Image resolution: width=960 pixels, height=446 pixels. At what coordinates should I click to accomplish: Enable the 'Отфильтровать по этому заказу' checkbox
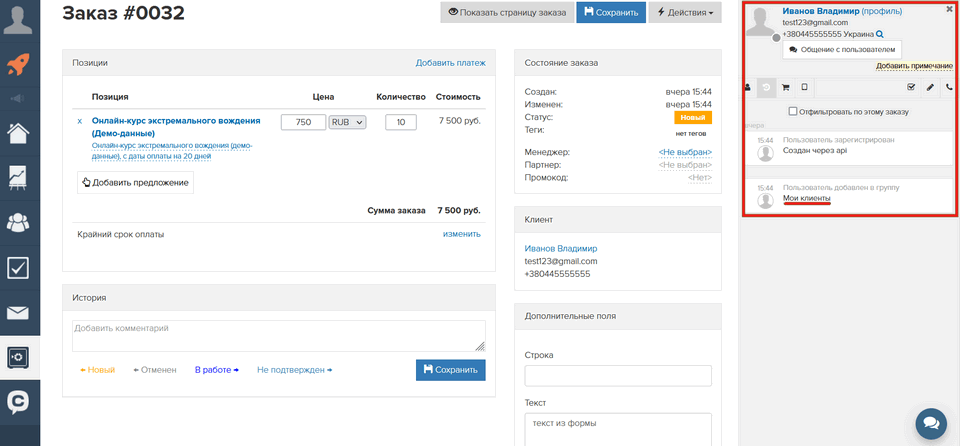(793, 111)
